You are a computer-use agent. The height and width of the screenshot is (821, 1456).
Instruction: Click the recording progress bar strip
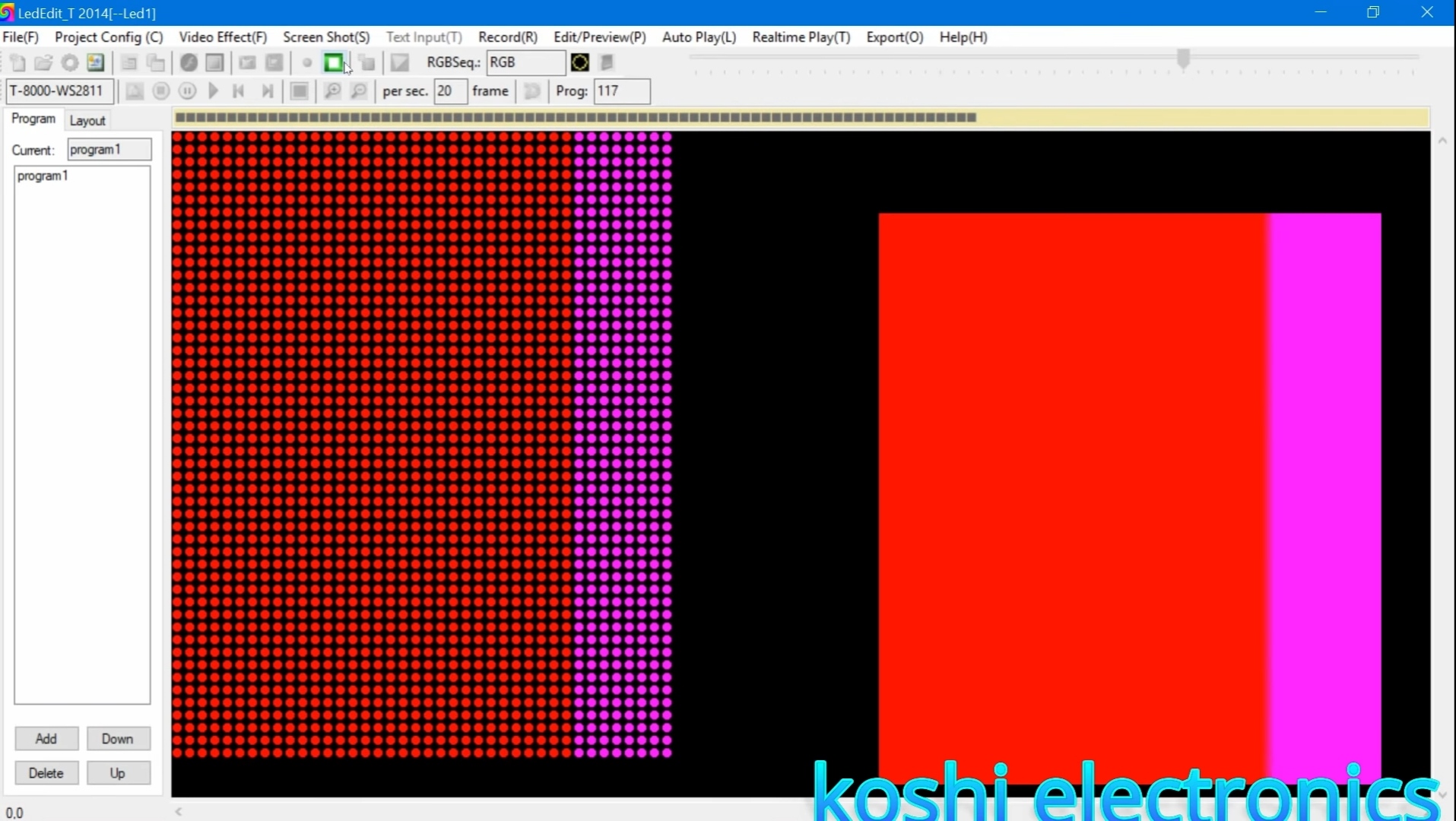click(801, 117)
